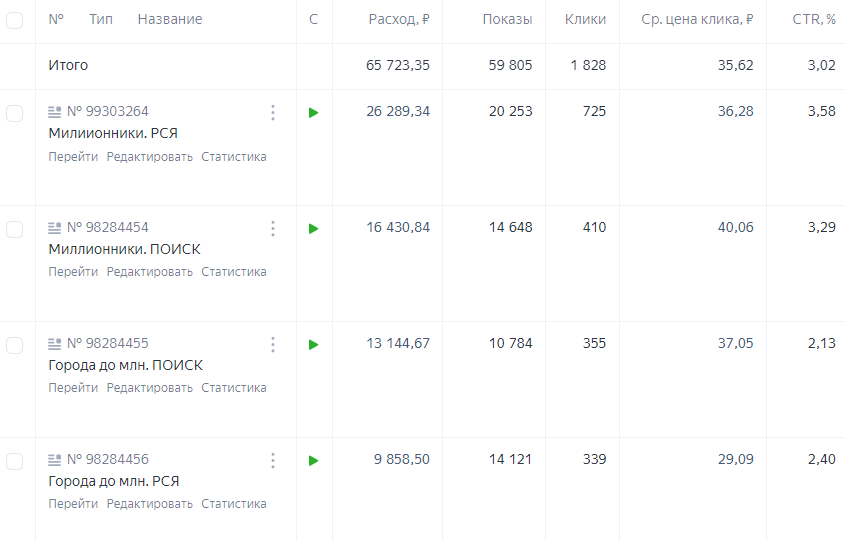Tick the select-all checkbox in table header
This screenshot has height=541, width=845.
15,20
